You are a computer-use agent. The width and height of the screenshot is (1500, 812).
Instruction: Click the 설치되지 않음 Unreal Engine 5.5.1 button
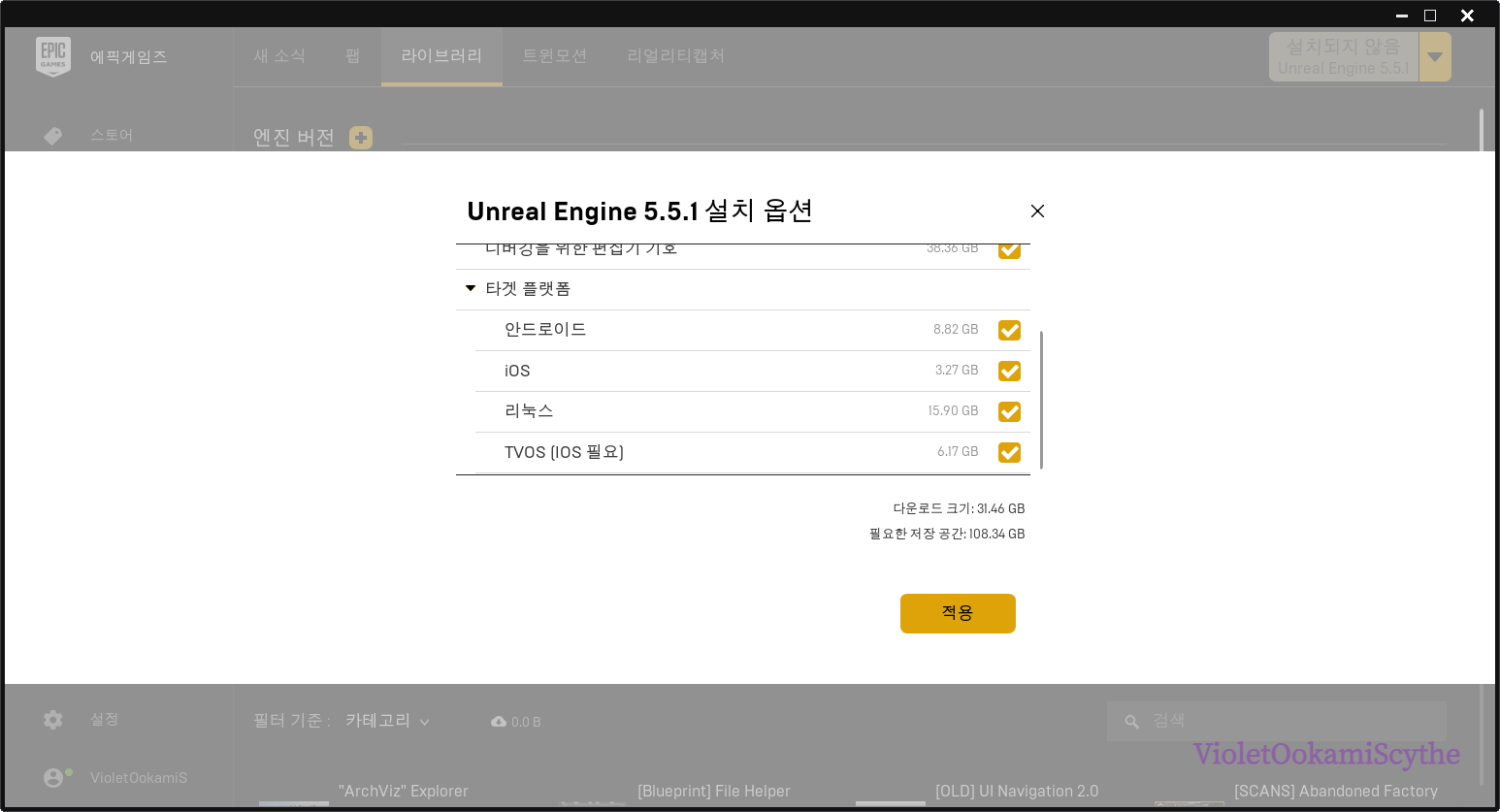pos(1344,57)
